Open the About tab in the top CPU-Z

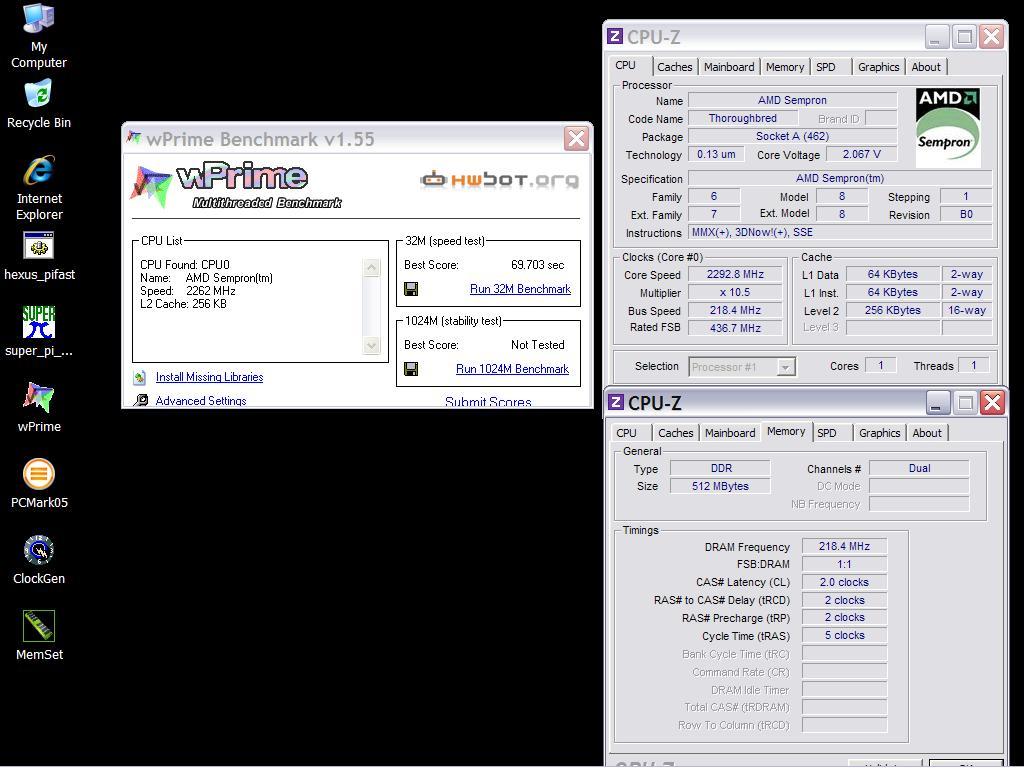click(926, 67)
